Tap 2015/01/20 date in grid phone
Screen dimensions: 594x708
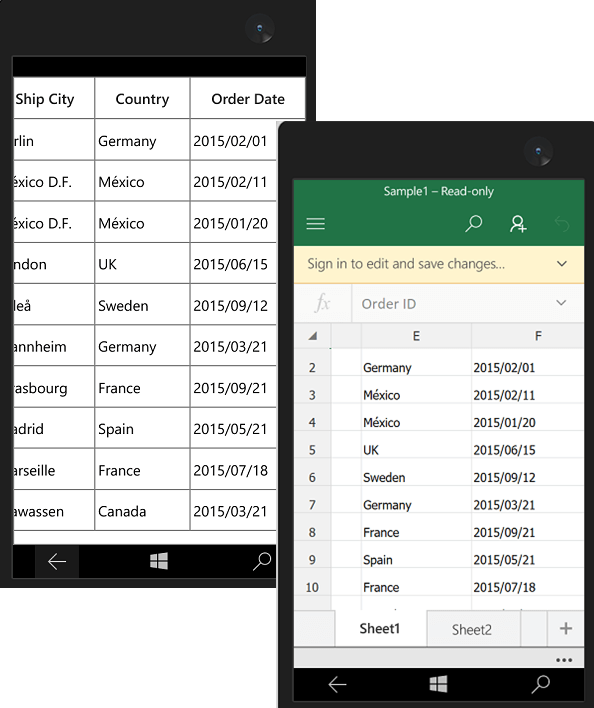click(233, 223)
